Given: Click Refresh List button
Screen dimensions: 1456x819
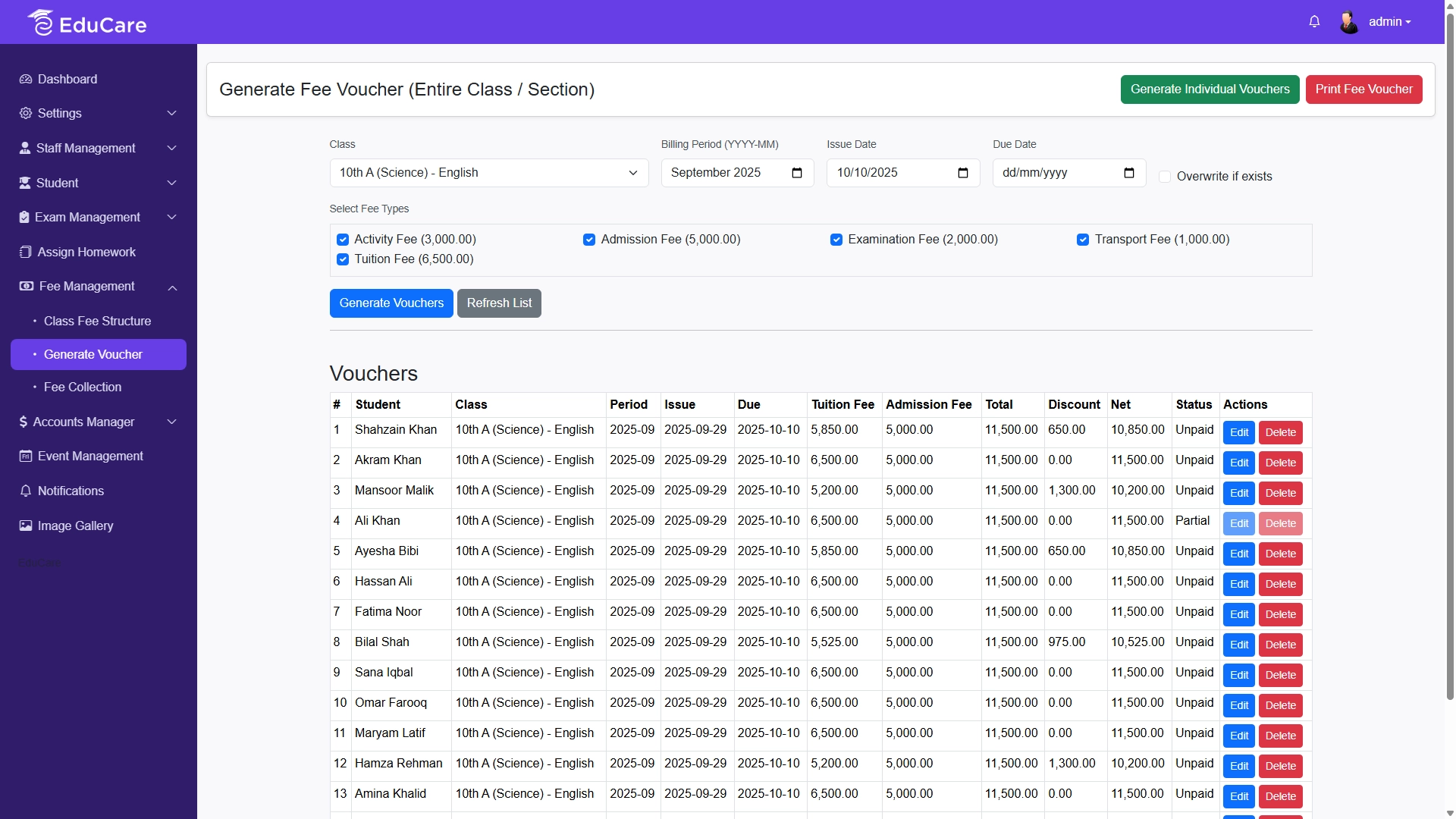Looking at the screenshot, I should (x=499, y=303).
